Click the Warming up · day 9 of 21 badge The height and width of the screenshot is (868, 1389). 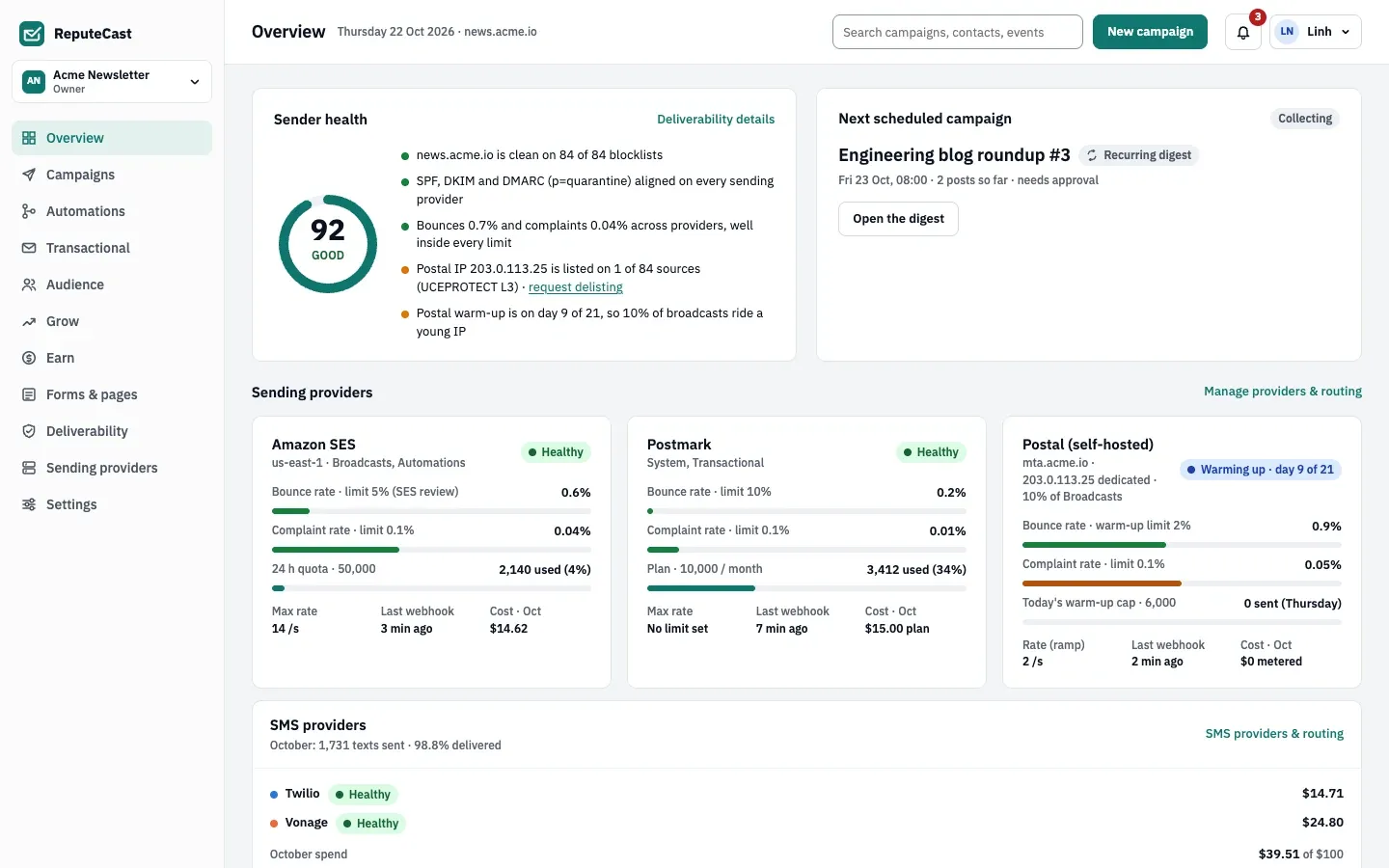click(1261, 470)
